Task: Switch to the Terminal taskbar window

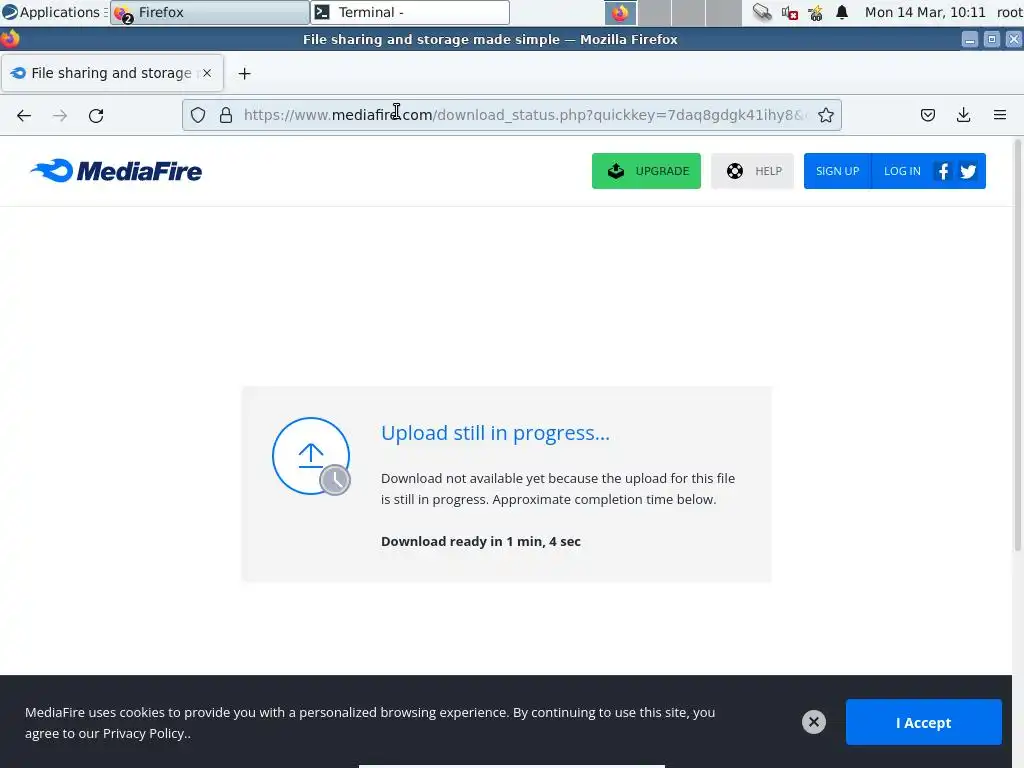Action: [409, 12]
